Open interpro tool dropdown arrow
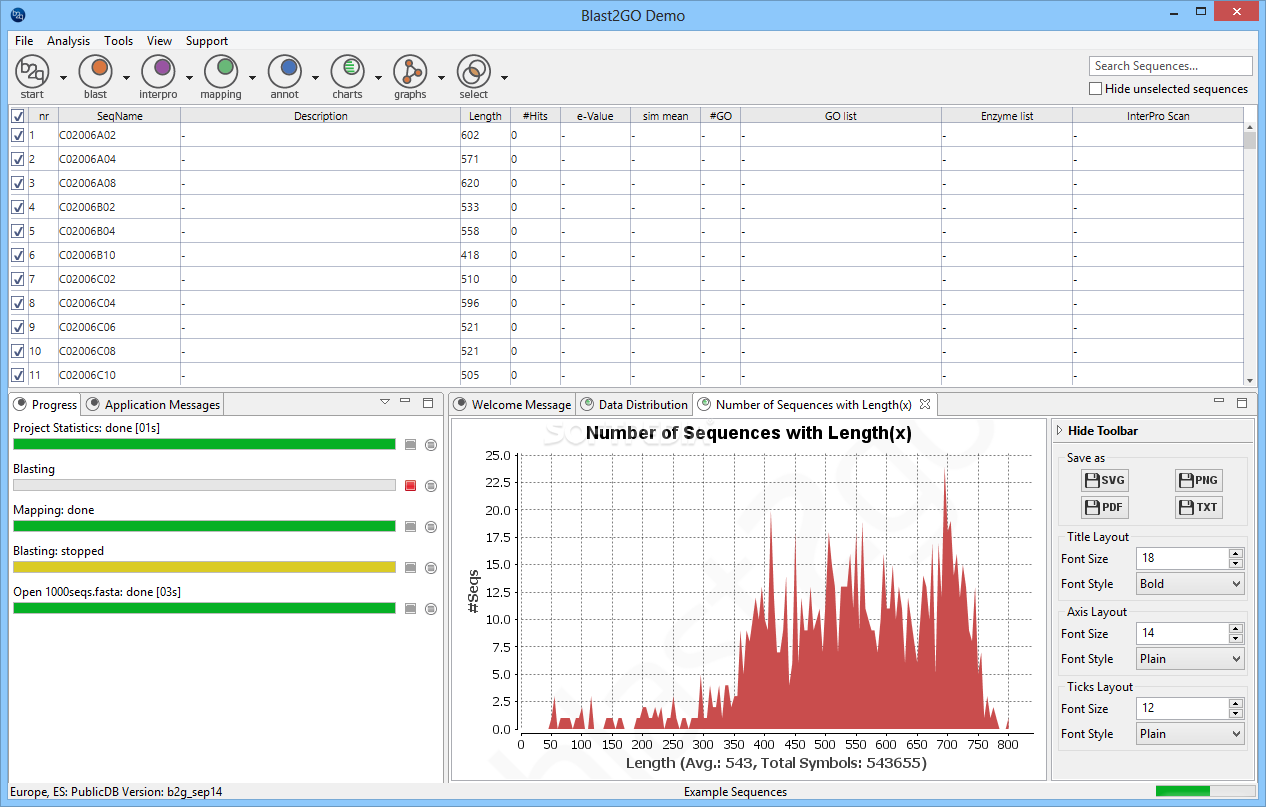Viewport: 1266px width, 807px height. (189, 77)
